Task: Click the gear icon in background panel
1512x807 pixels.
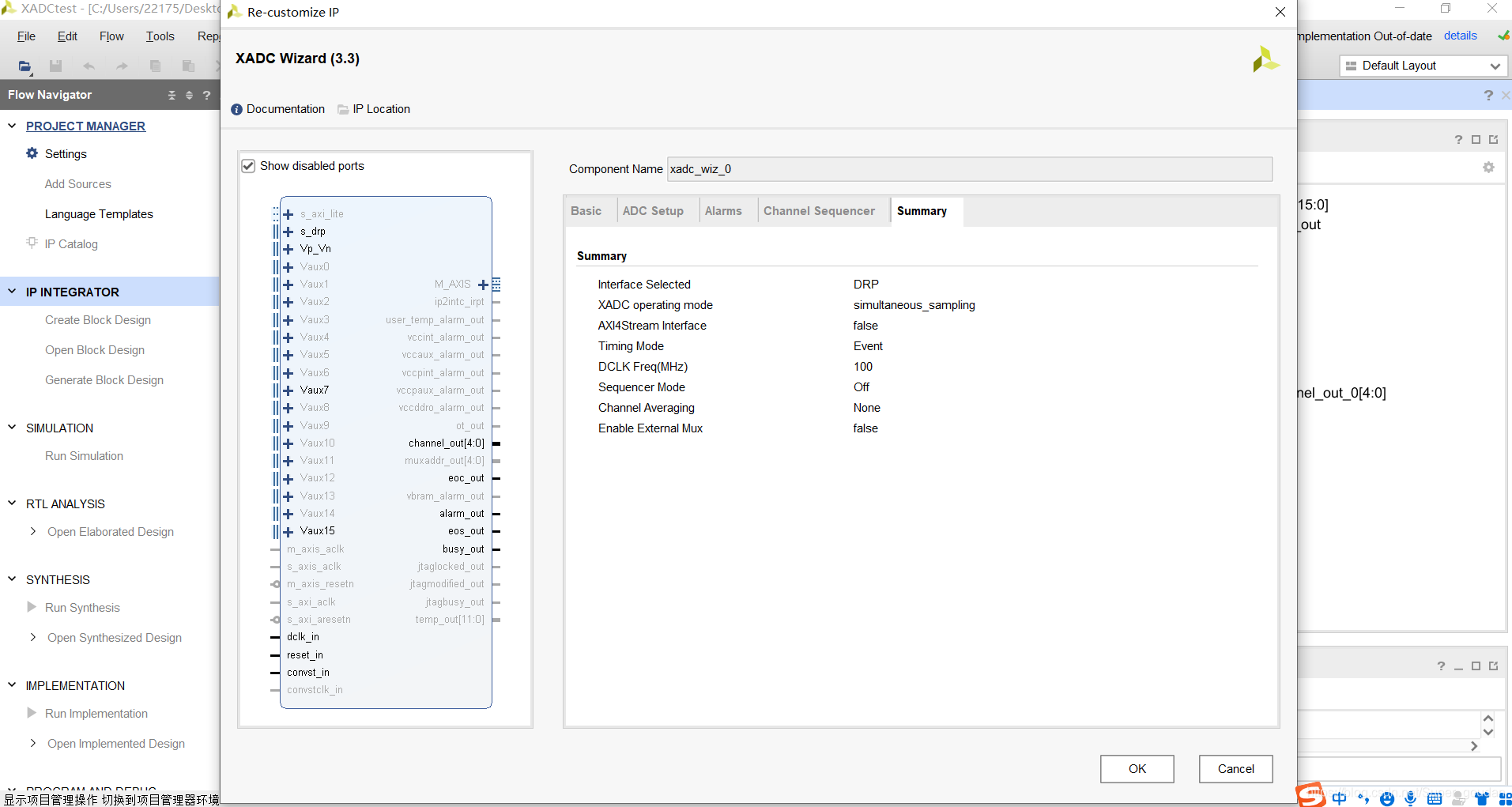Action: (x=1488, y=168)
